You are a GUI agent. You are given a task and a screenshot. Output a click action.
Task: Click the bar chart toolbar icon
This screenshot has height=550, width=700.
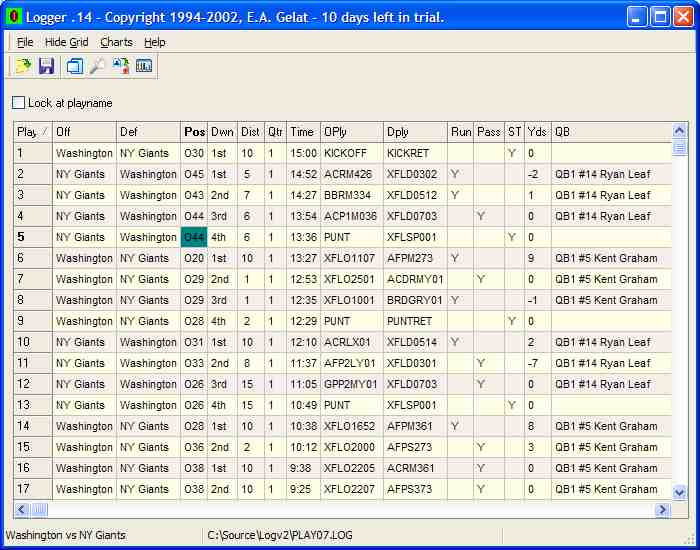[x=144, y=66]
